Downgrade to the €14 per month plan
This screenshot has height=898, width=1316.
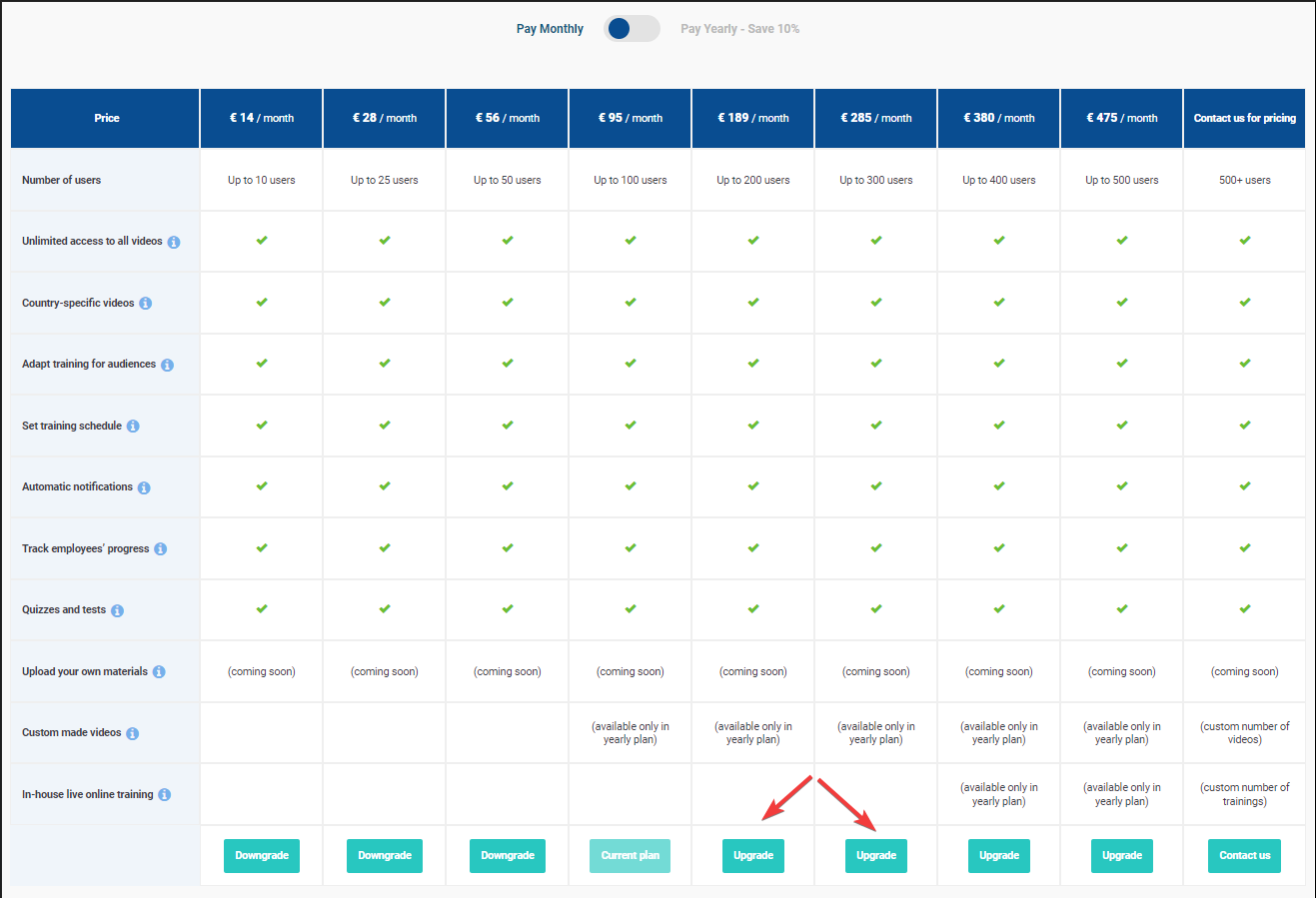(262, 856)
